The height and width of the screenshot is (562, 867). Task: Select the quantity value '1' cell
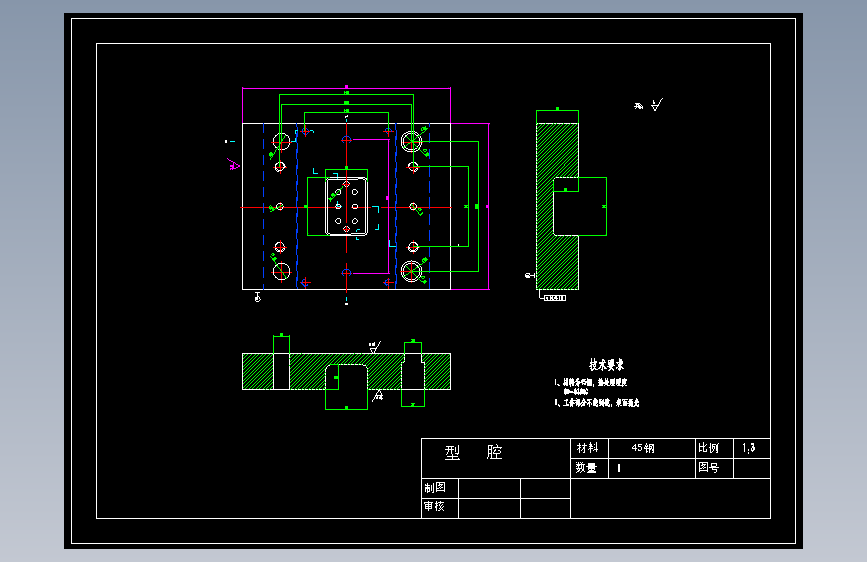(652, 468)
